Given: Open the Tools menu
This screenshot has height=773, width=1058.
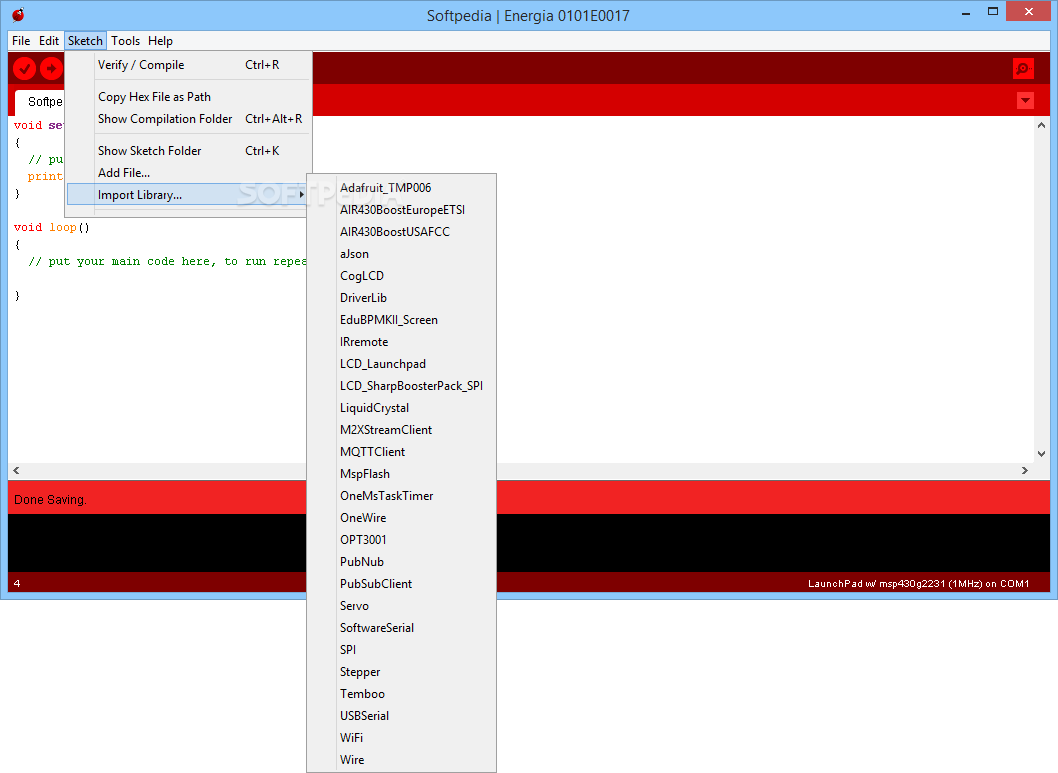Looking at the screenshot, I should [126, 40].
